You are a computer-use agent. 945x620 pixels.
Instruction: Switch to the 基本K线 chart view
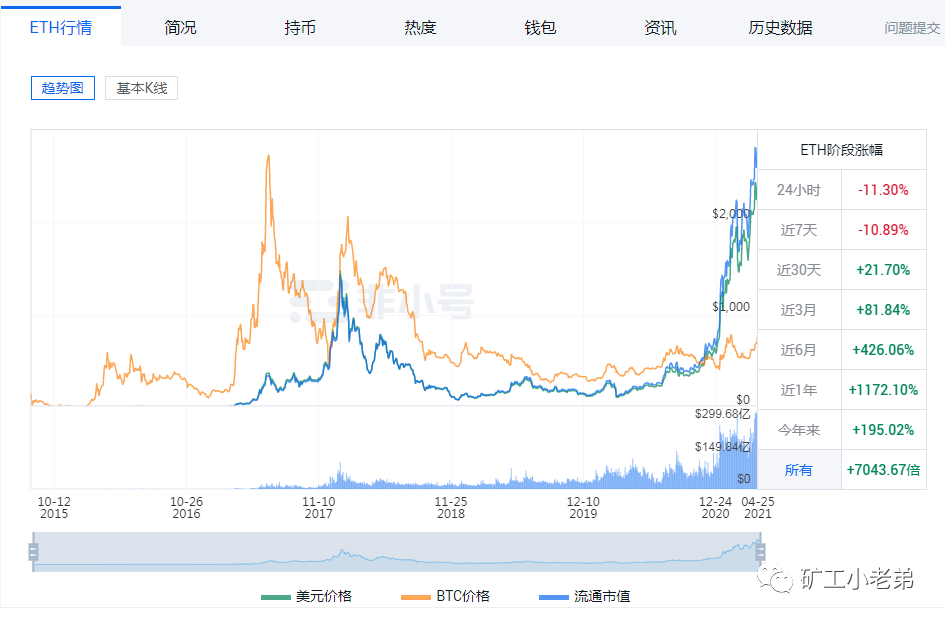pyautogui.click(x=140, y=88)
